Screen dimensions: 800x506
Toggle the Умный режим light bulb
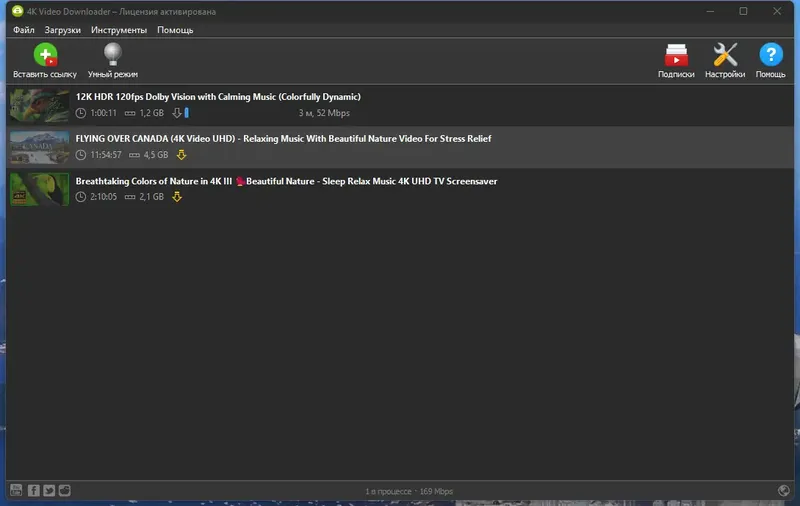[113, 54]
